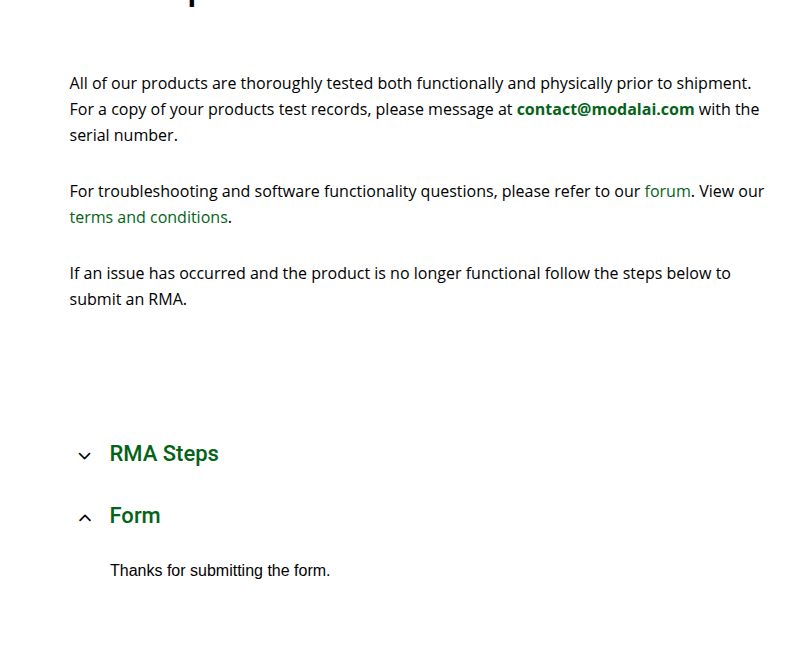Open the forum link

667,191
